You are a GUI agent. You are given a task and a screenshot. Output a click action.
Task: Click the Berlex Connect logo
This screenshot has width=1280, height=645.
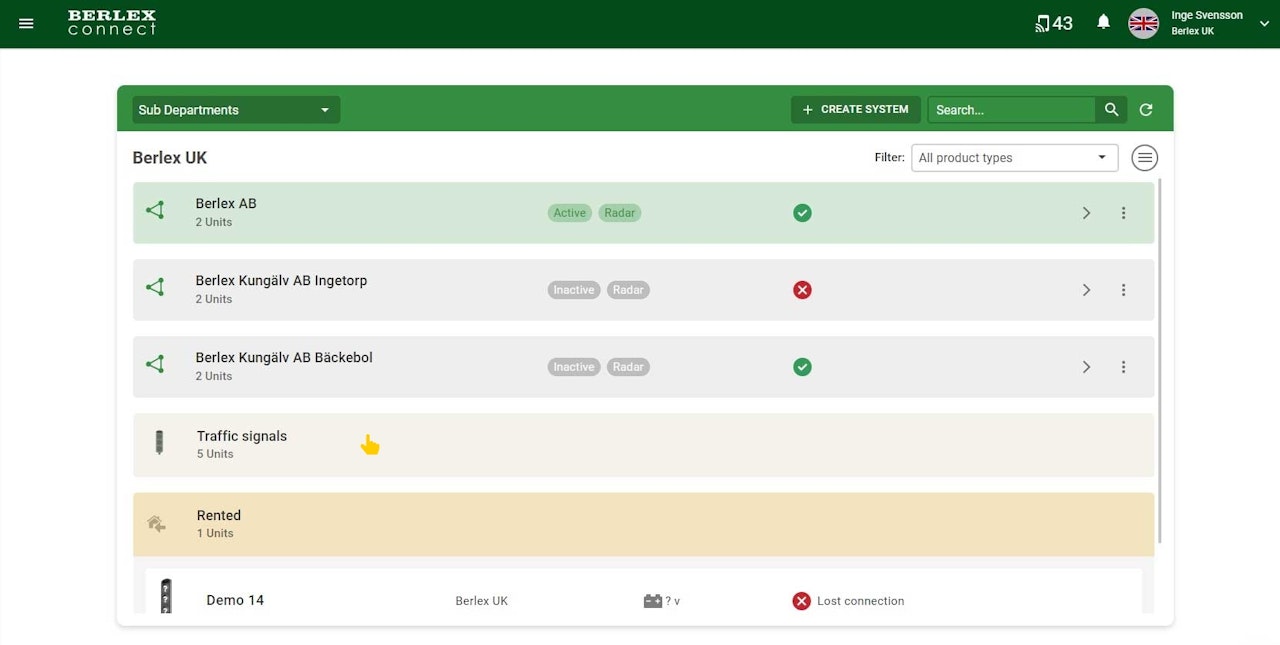112,23
